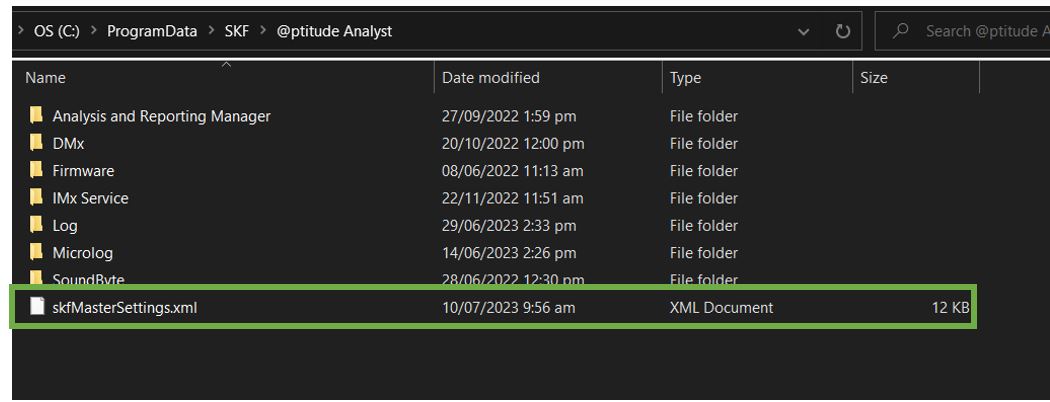The image size is (1050, 402).
Task: Click the Microlog folder icon
Action: coord(37,253)
